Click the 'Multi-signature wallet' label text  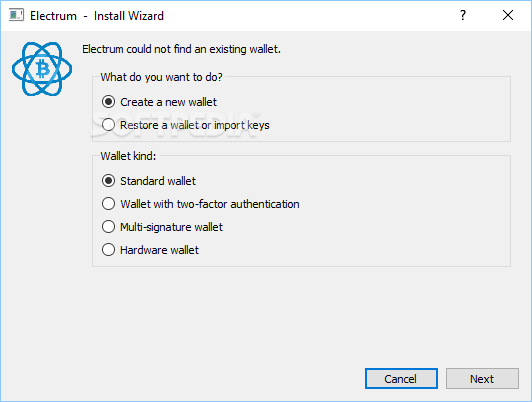click(171, 227)
